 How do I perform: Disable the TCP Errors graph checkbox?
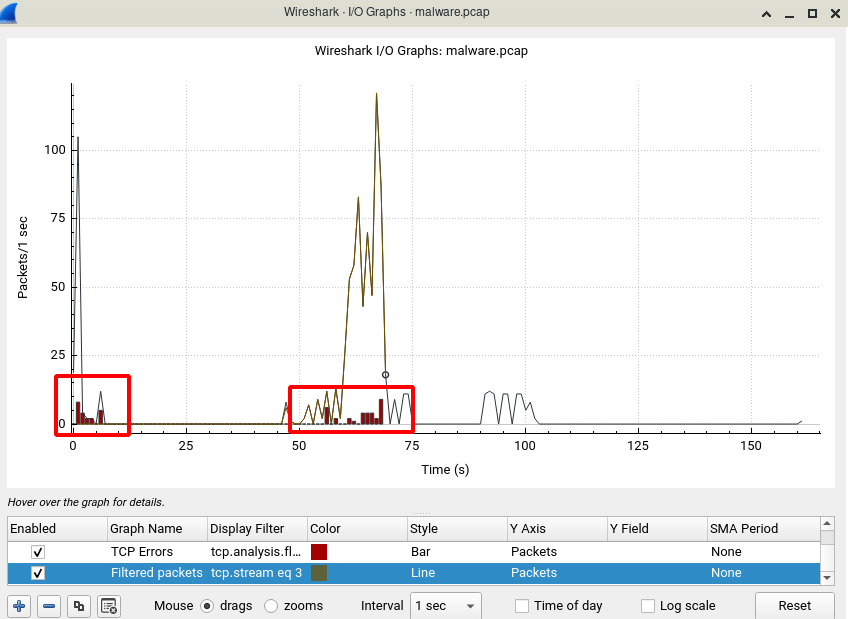38,552
